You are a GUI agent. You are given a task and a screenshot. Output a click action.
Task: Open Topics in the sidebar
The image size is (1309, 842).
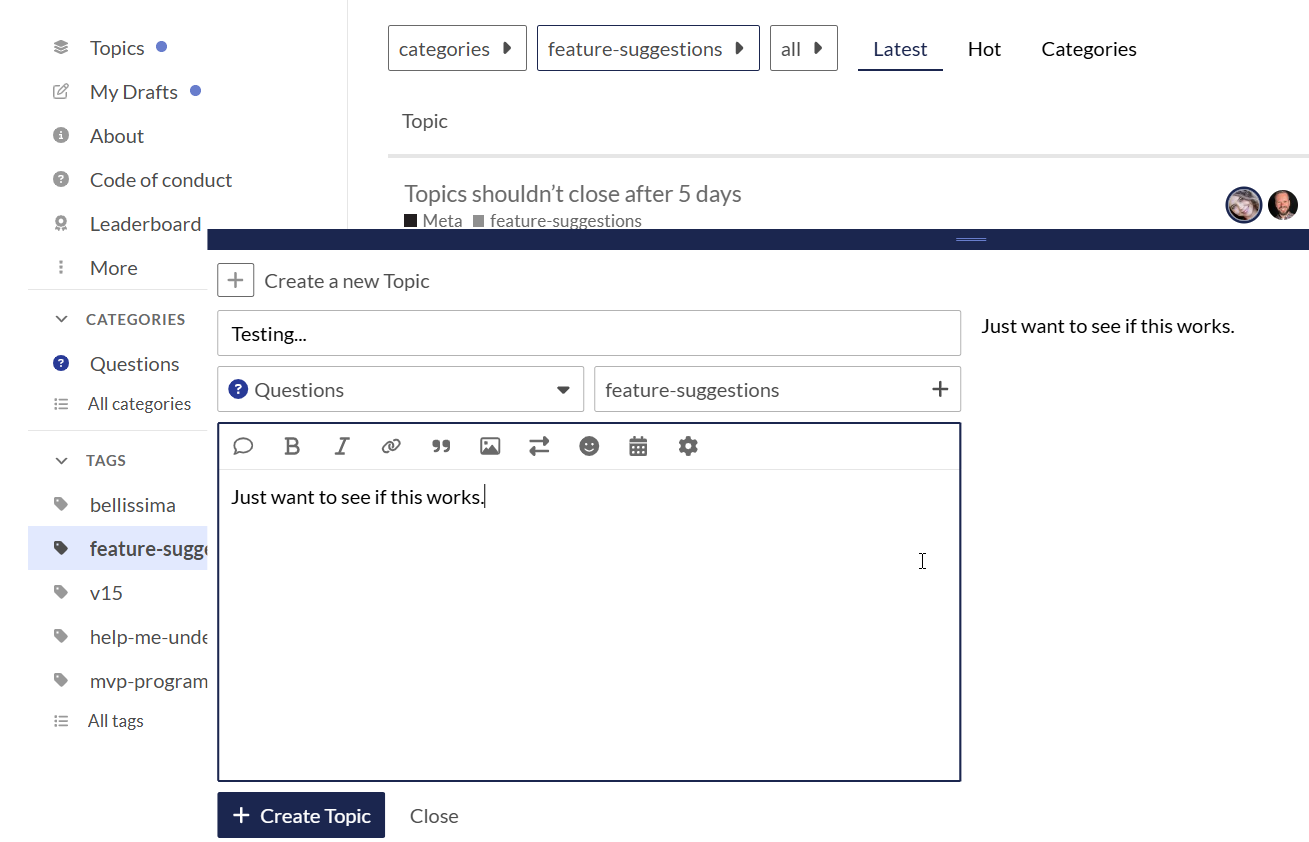117,48
